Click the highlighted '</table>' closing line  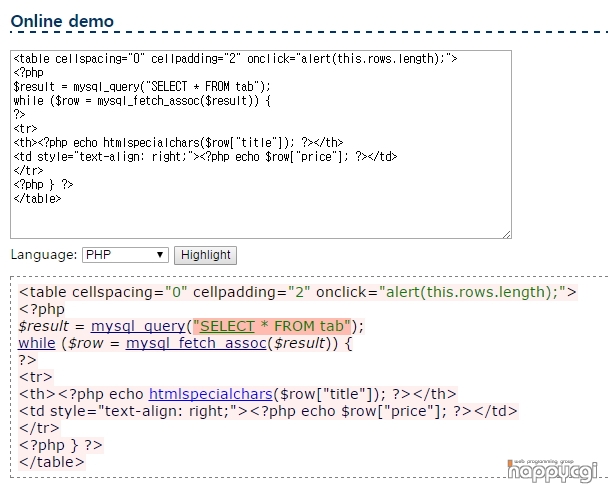point(52,462)
